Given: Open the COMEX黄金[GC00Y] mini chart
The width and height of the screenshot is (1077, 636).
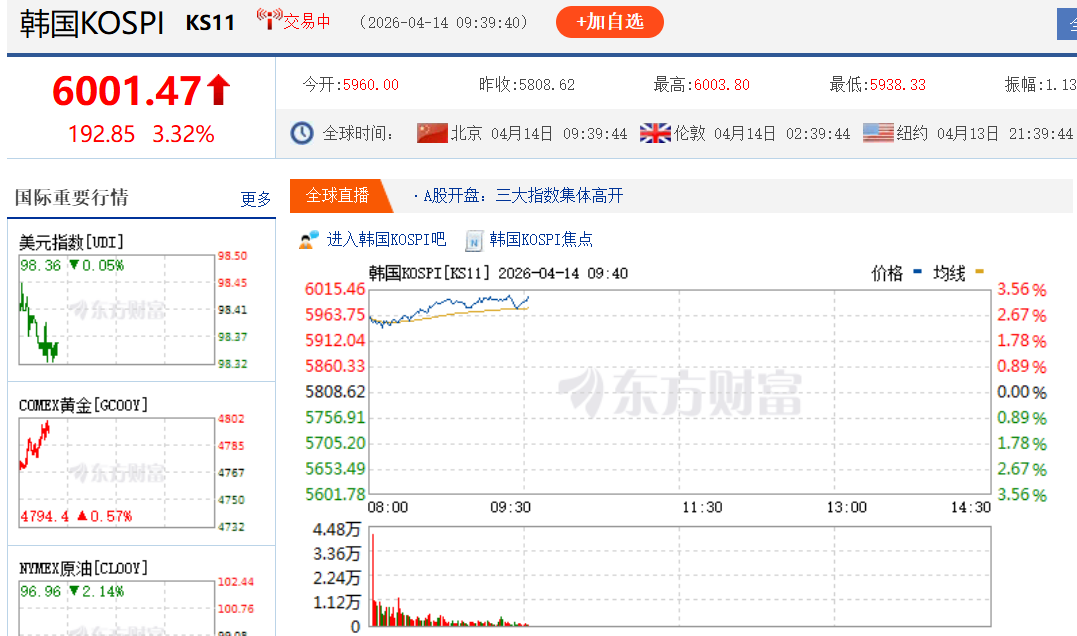Looking at the screenshot, I should [x=117, y=473].
